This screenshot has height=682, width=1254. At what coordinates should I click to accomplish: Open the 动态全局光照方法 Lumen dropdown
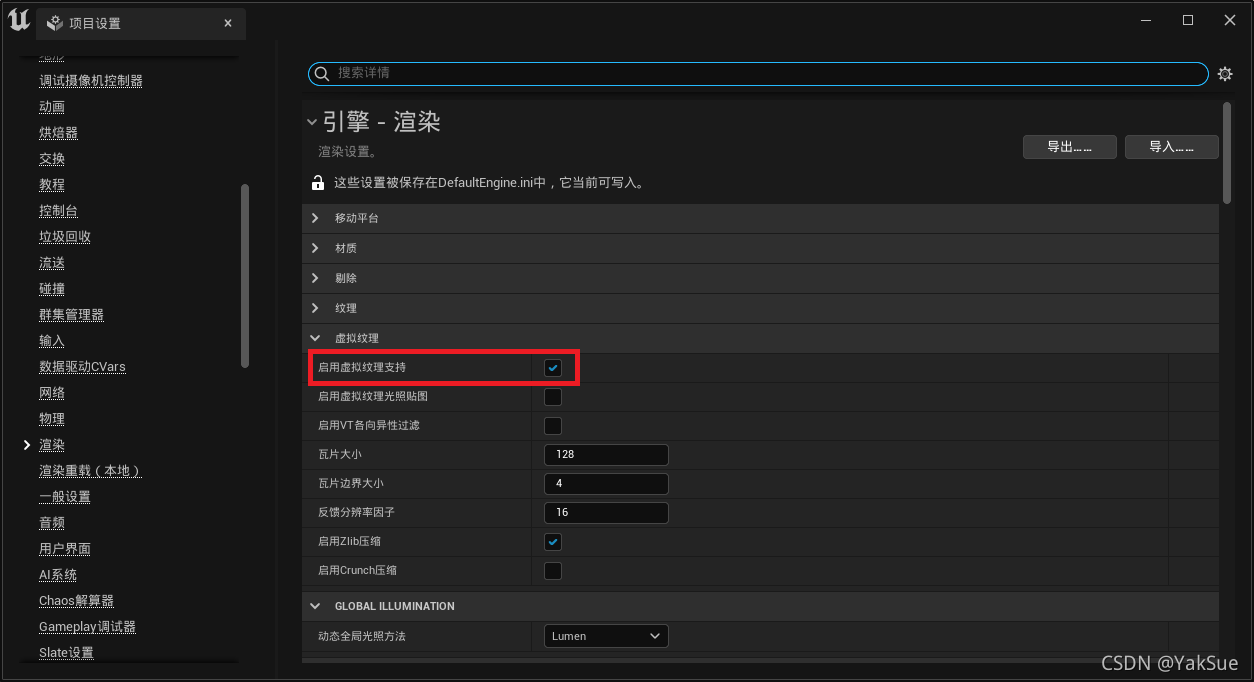pyautogui.click(x=605, y=635)
